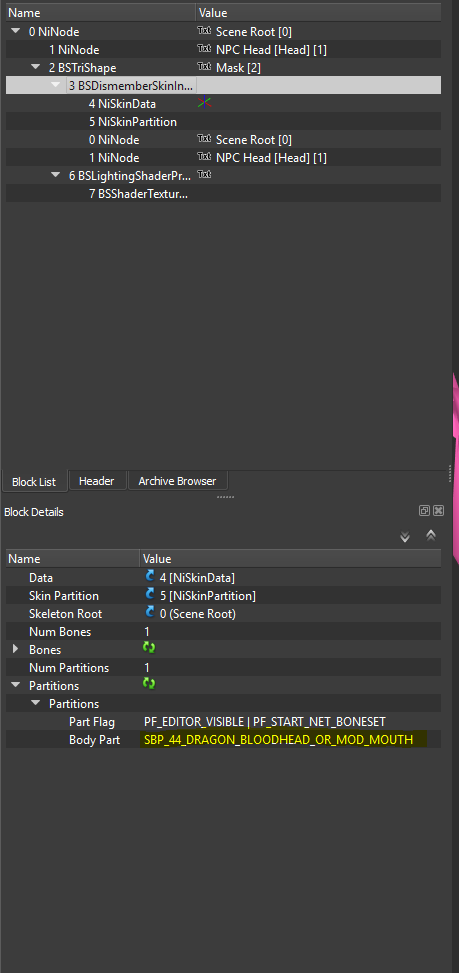The image size is (459, 973).
Task: Click the link icon beside 4 [NiSkinData]
Action: [149, 576]
